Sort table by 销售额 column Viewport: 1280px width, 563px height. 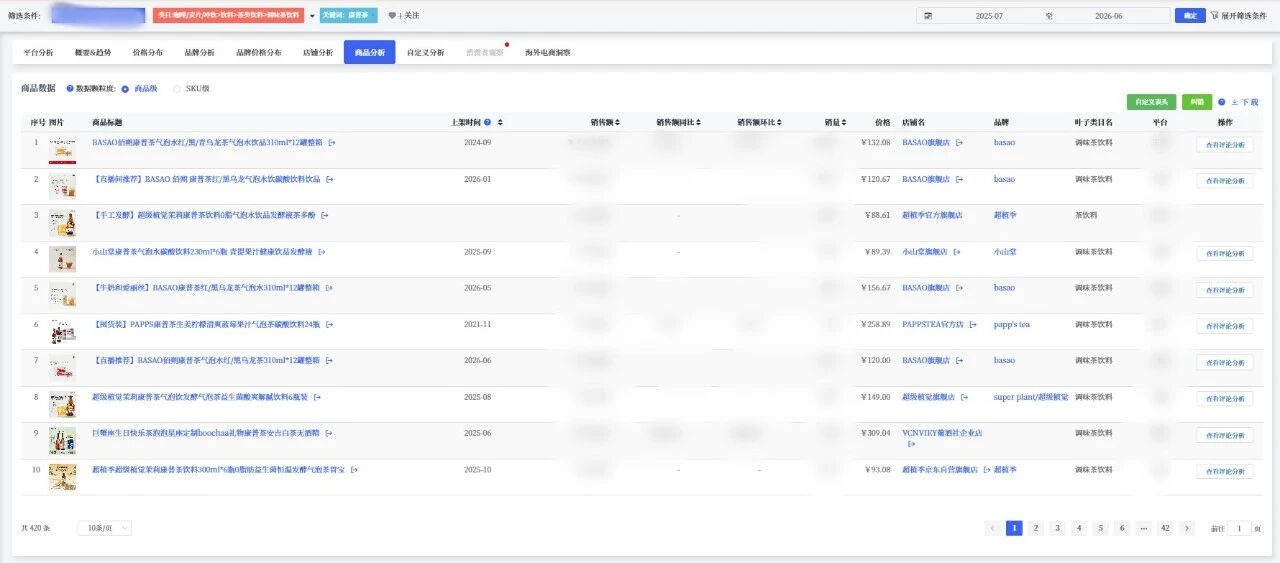pos(617,122)
